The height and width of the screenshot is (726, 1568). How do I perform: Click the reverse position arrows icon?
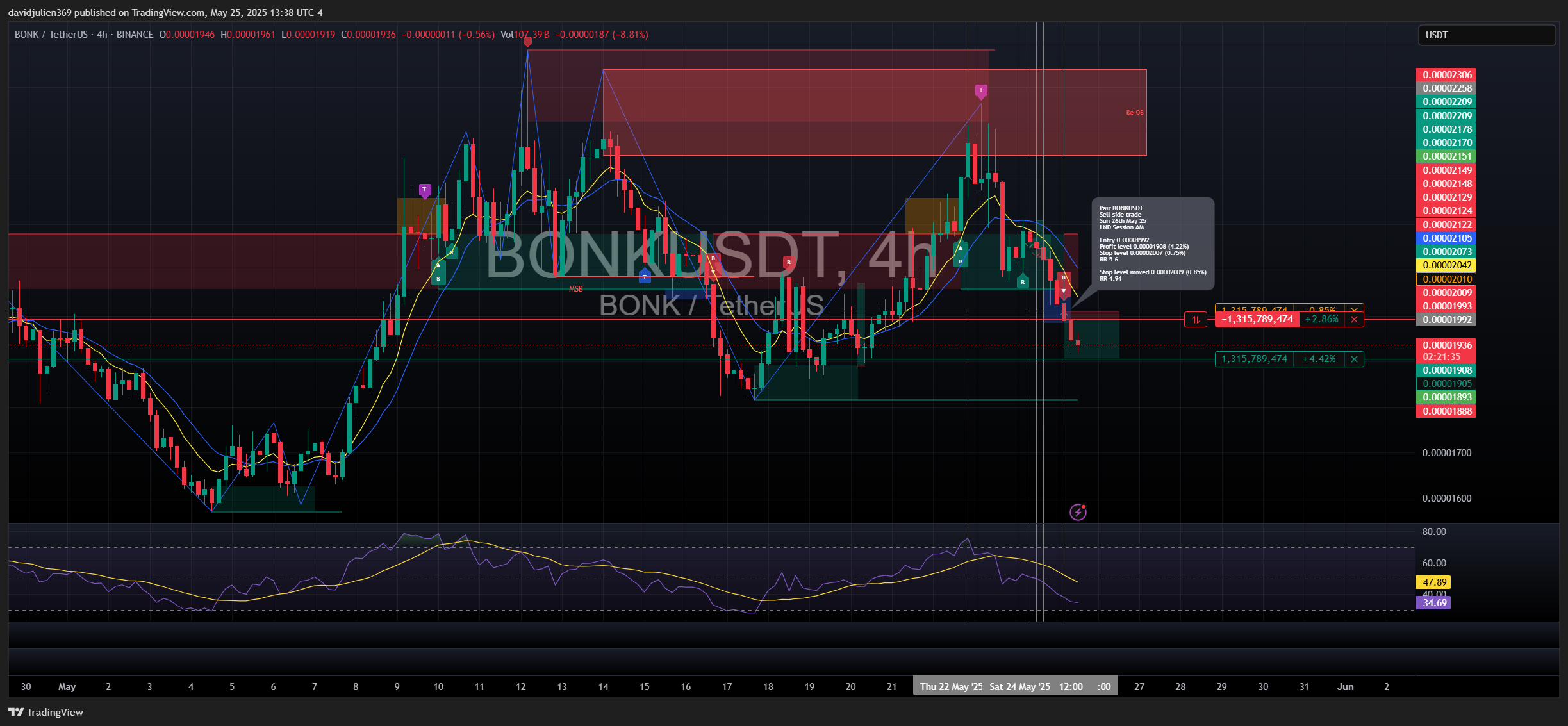(x=1196, y=319)
